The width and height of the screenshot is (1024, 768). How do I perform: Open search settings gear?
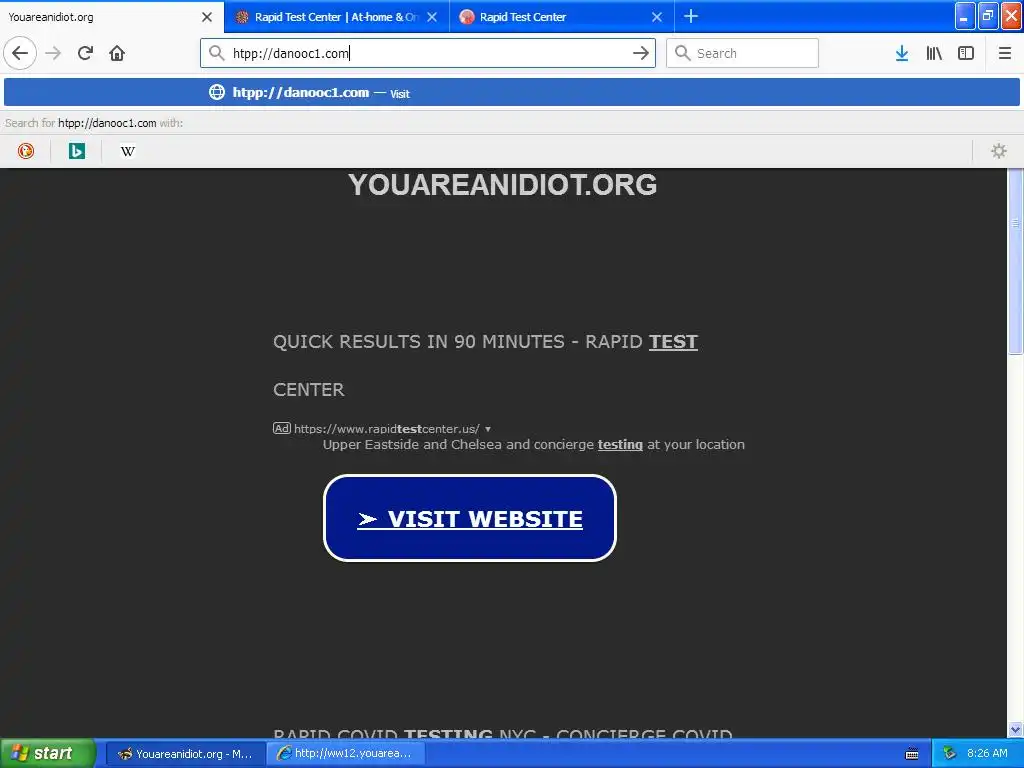(x=999, y=151)
